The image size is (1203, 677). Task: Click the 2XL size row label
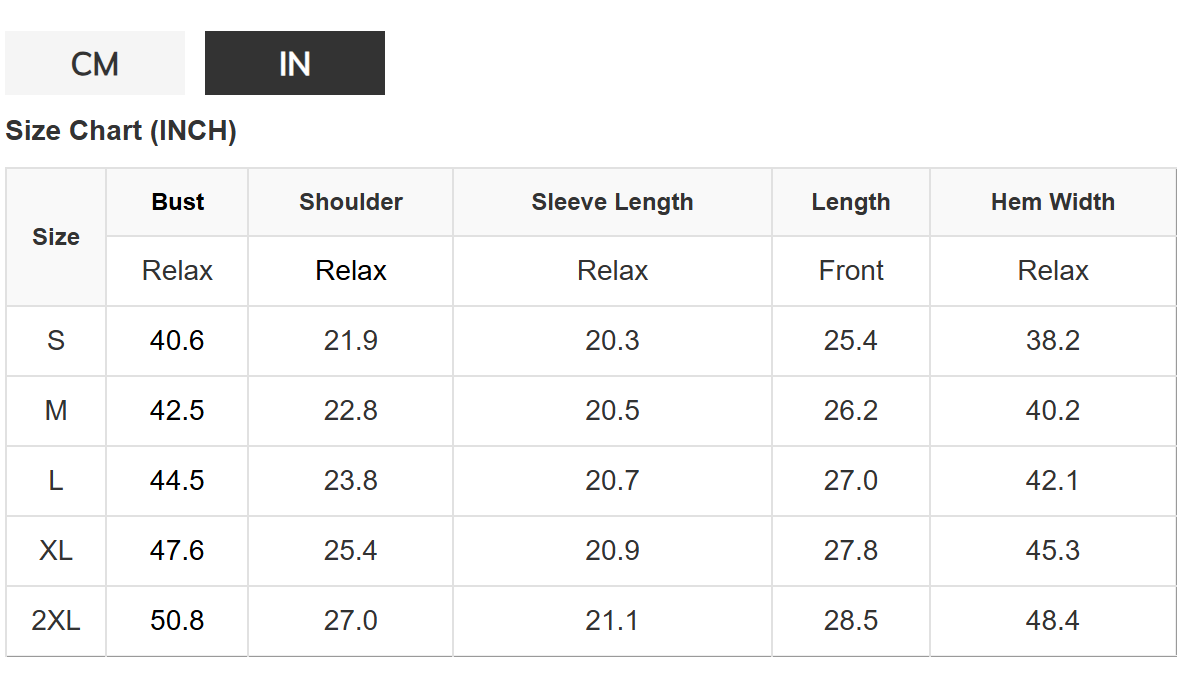(x=56, y=621)
